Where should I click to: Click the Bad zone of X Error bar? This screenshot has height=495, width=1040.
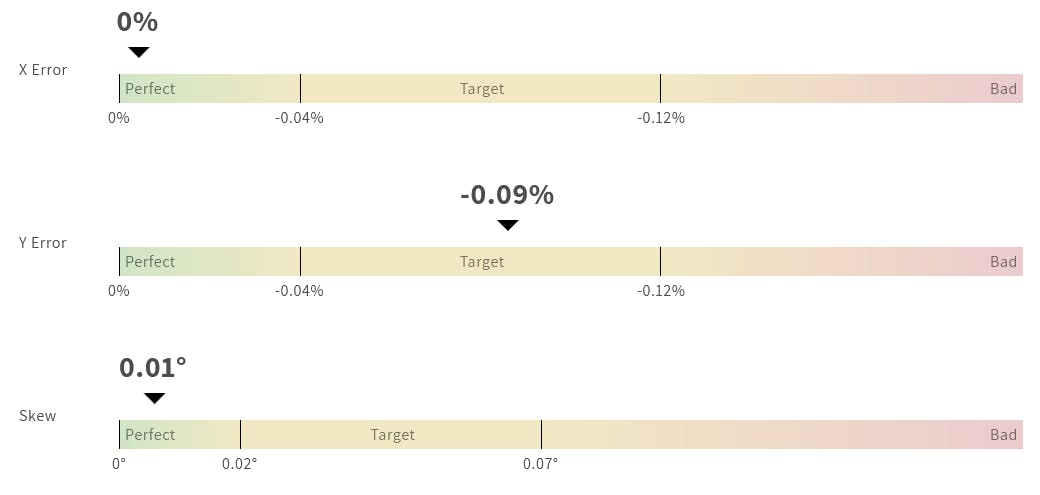[x=841, y=88]
